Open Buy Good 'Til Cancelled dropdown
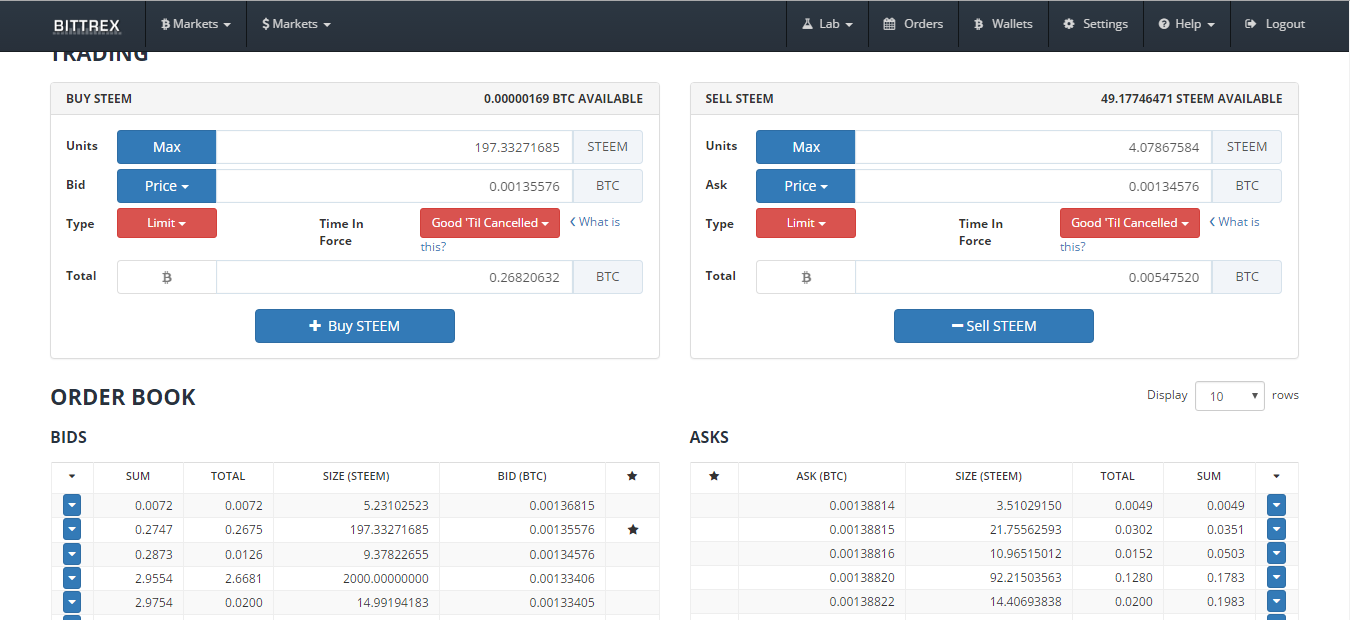 pos(490,223)
